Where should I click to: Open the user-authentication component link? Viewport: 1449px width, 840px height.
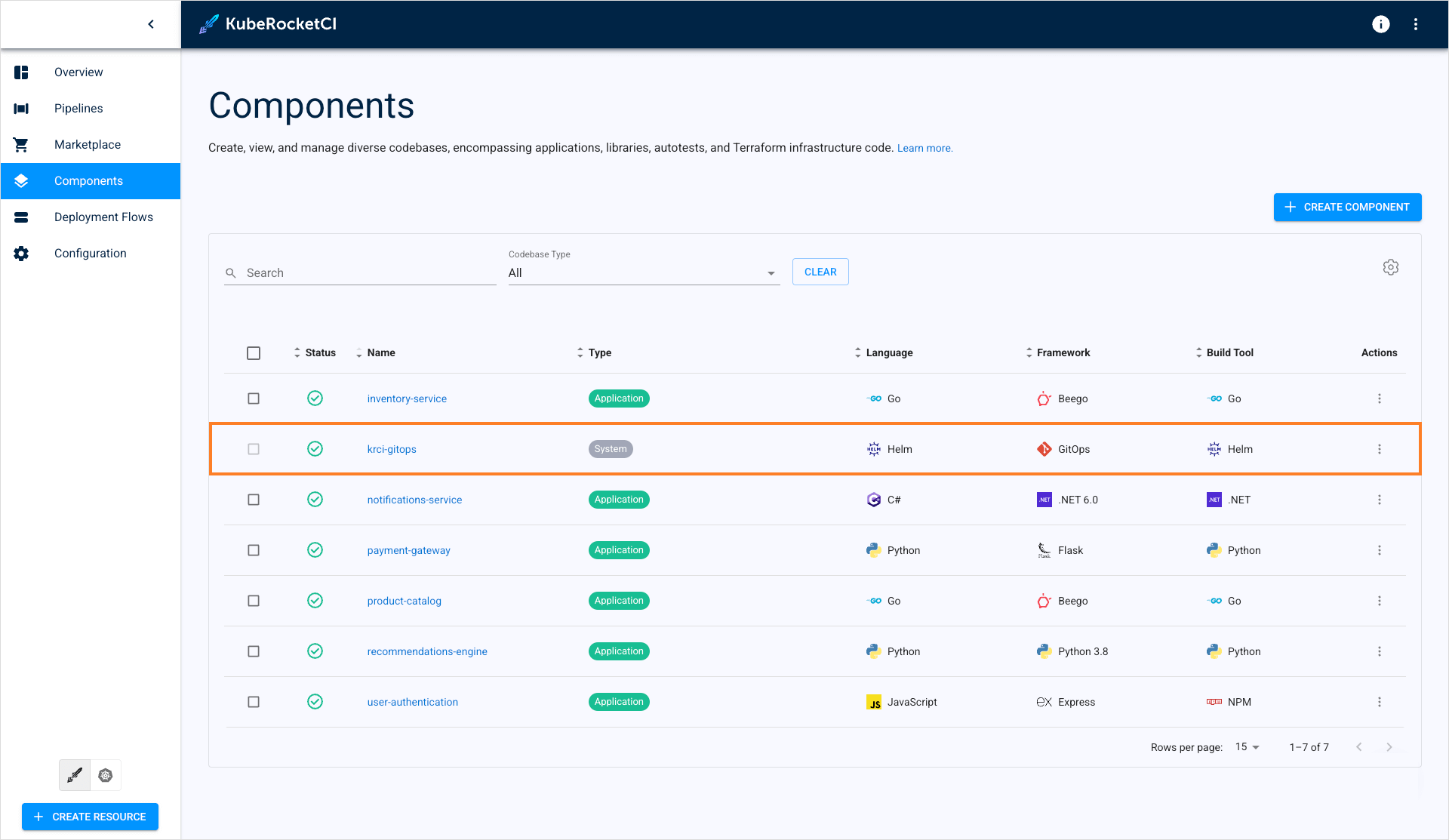click(x=412, y=702)
